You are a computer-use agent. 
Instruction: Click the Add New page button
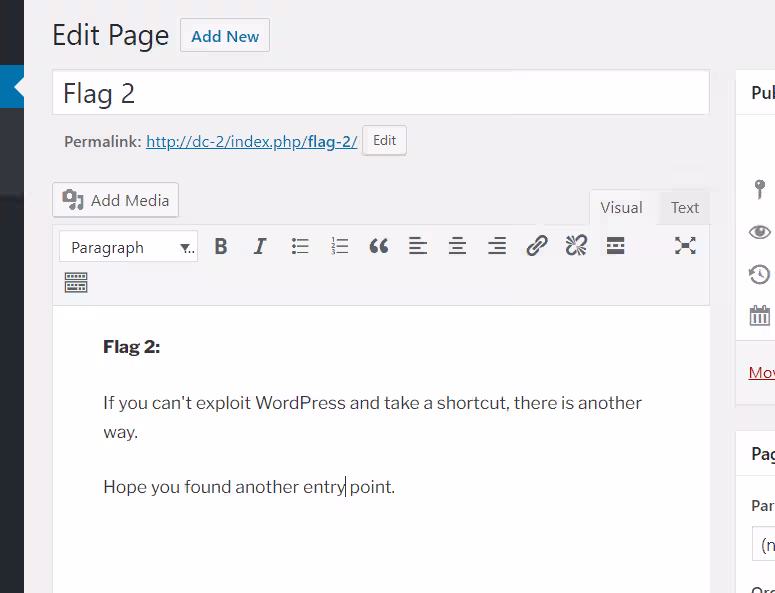(x=225, y=36)
